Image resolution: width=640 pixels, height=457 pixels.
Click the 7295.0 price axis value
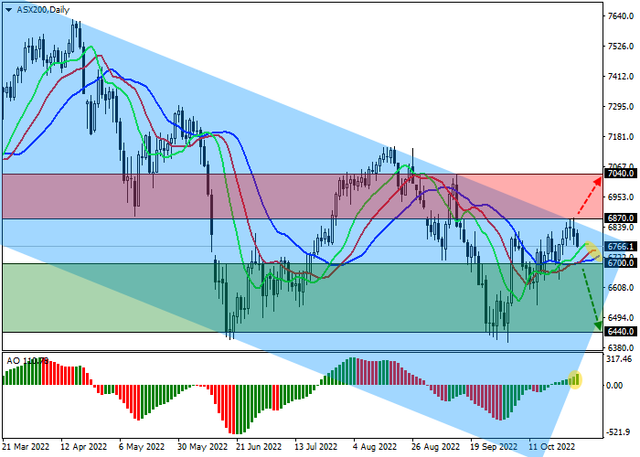tap(620, 106)
